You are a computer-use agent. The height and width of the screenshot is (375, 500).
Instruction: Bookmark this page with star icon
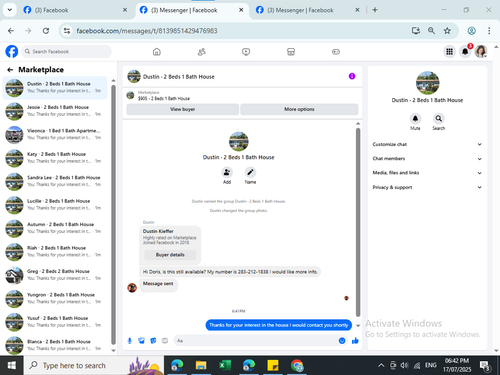[447, 31]
